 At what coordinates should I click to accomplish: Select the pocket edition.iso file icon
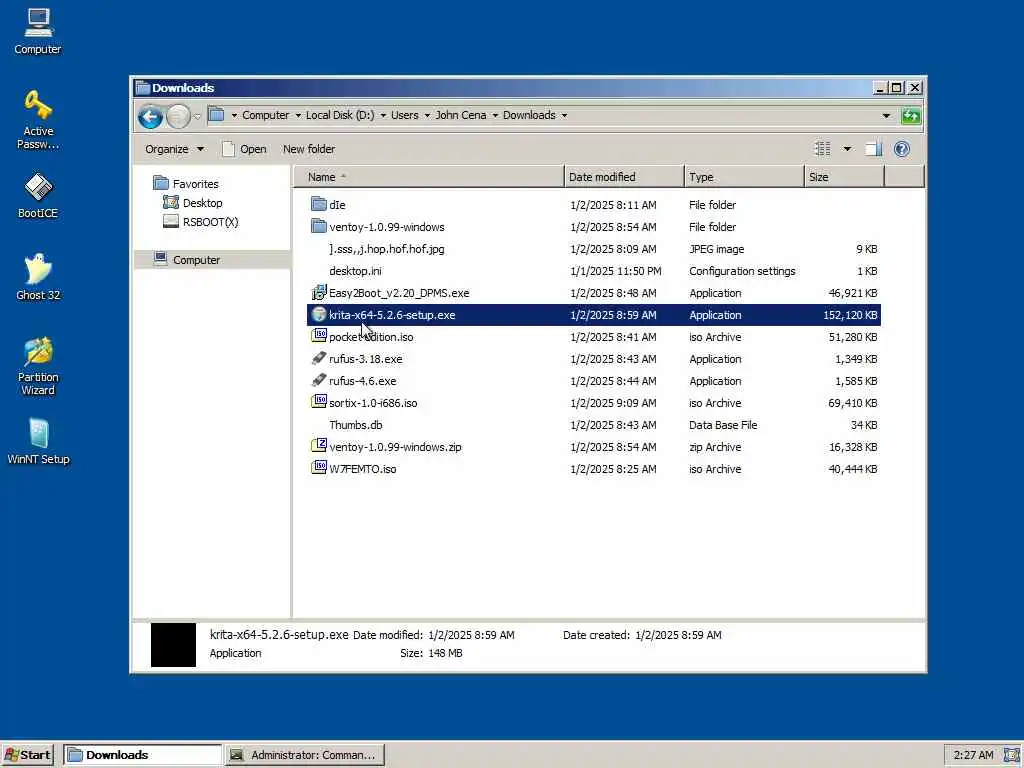coord(319,336)
